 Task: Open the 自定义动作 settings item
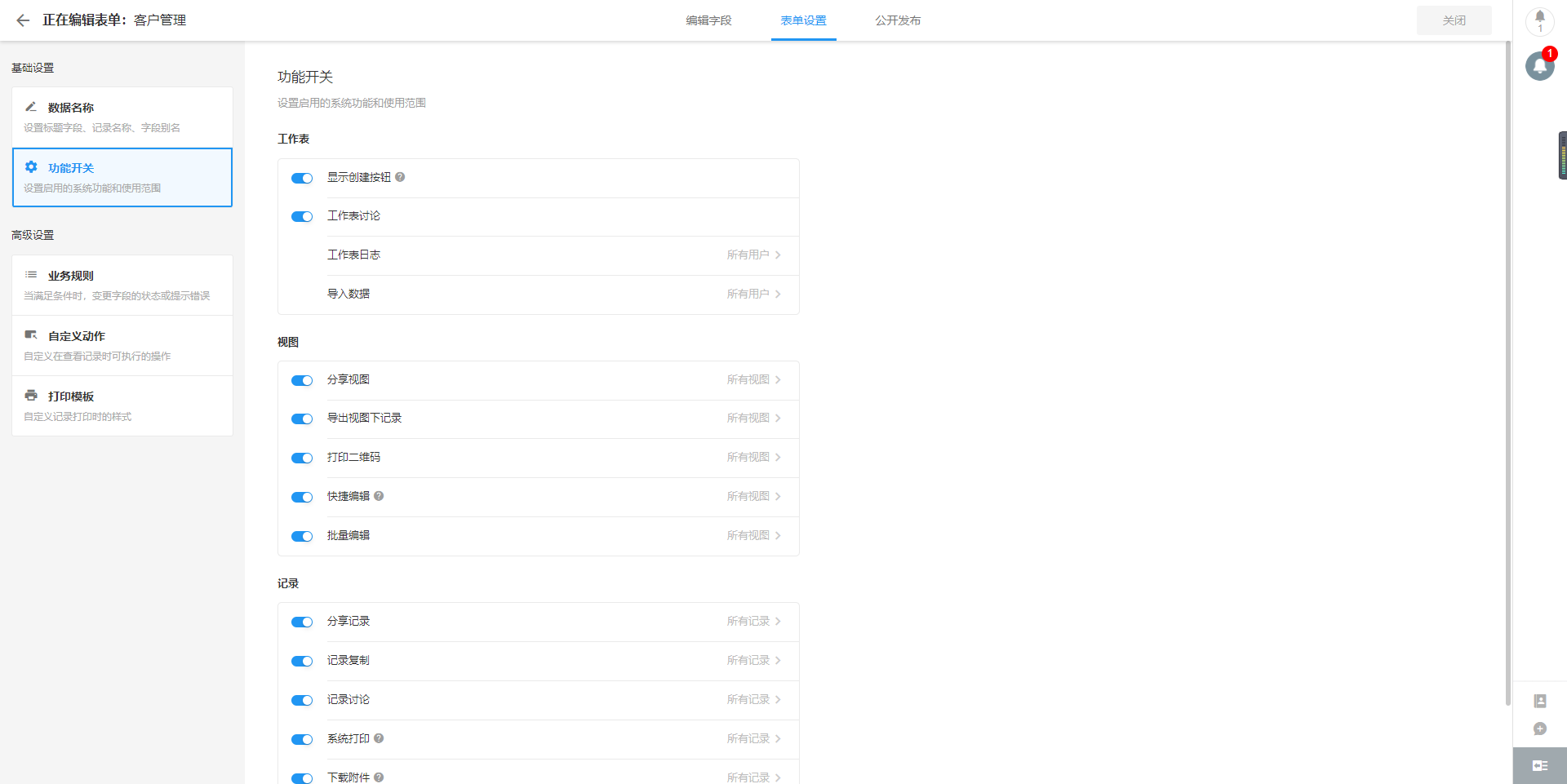click(122, 346)
